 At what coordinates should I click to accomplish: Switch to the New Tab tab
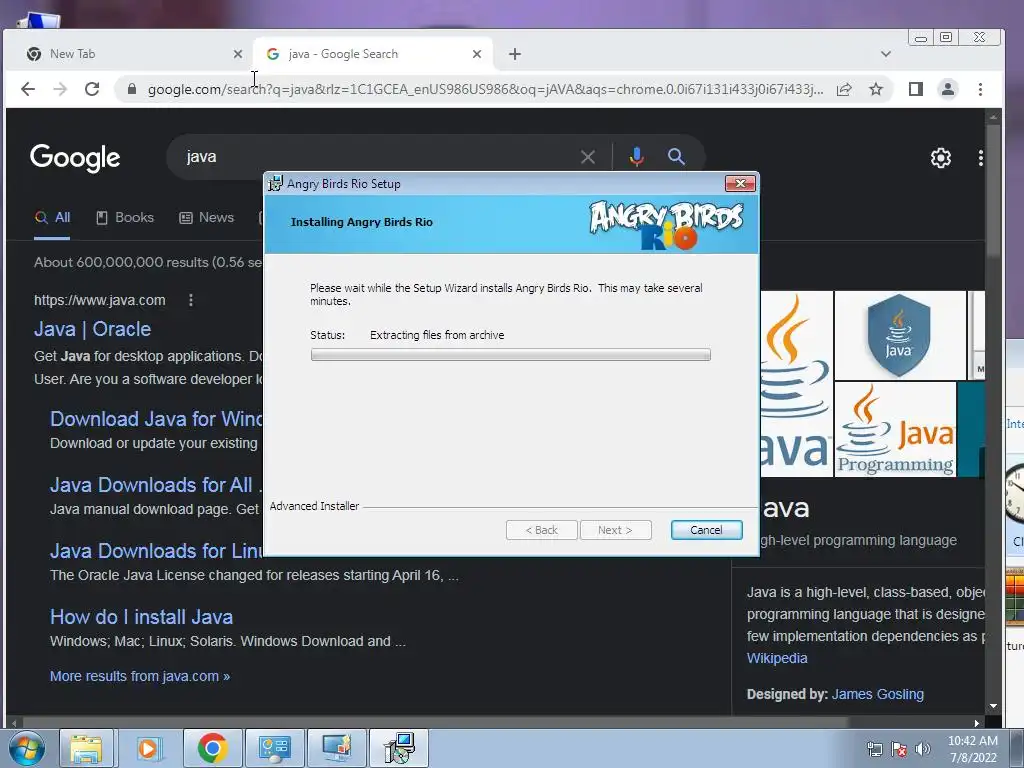pyautogui.click(x=129, y=54)
